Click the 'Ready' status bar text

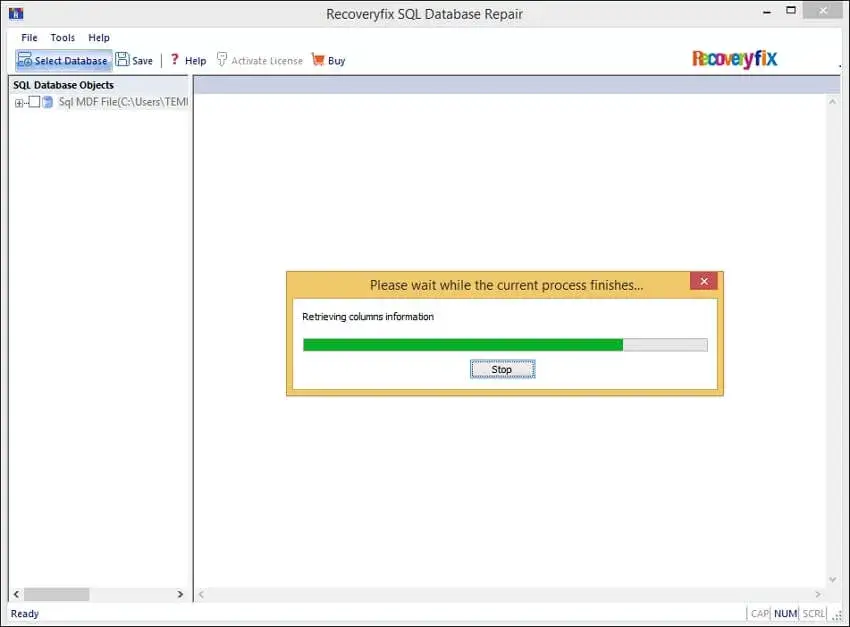click(x=25, y=613)
